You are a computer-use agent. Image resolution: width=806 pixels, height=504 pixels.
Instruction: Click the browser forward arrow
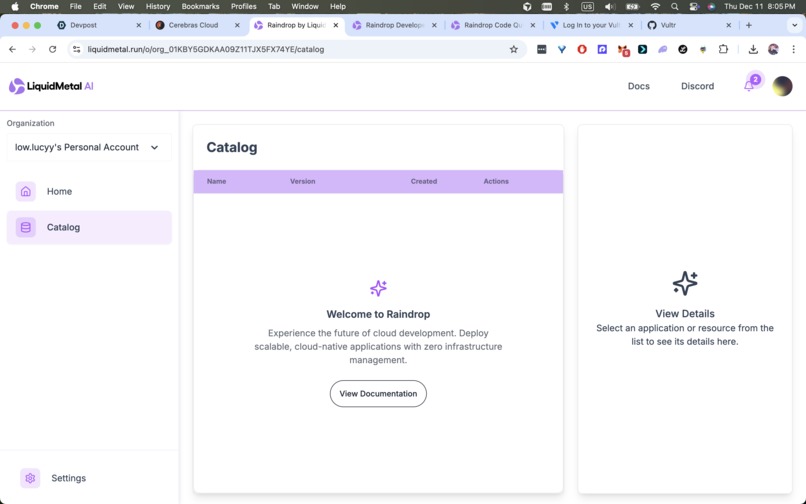pos(32,49)
